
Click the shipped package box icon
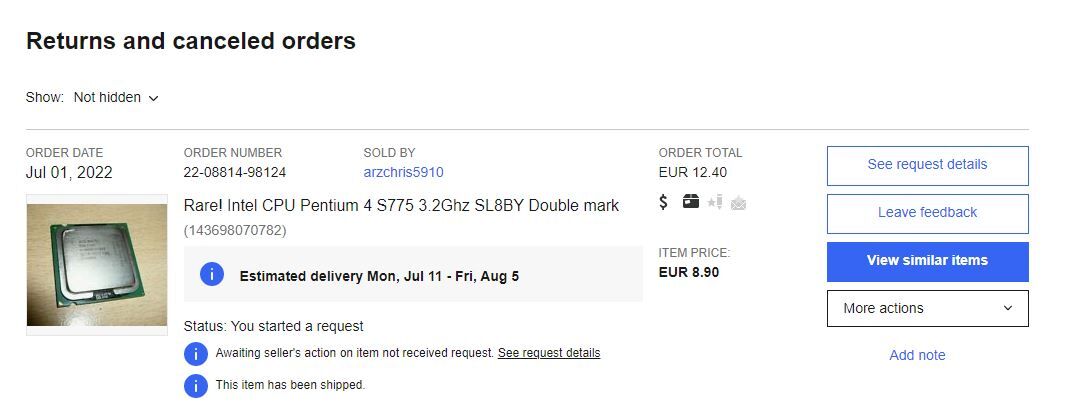[x=691, y=202]
